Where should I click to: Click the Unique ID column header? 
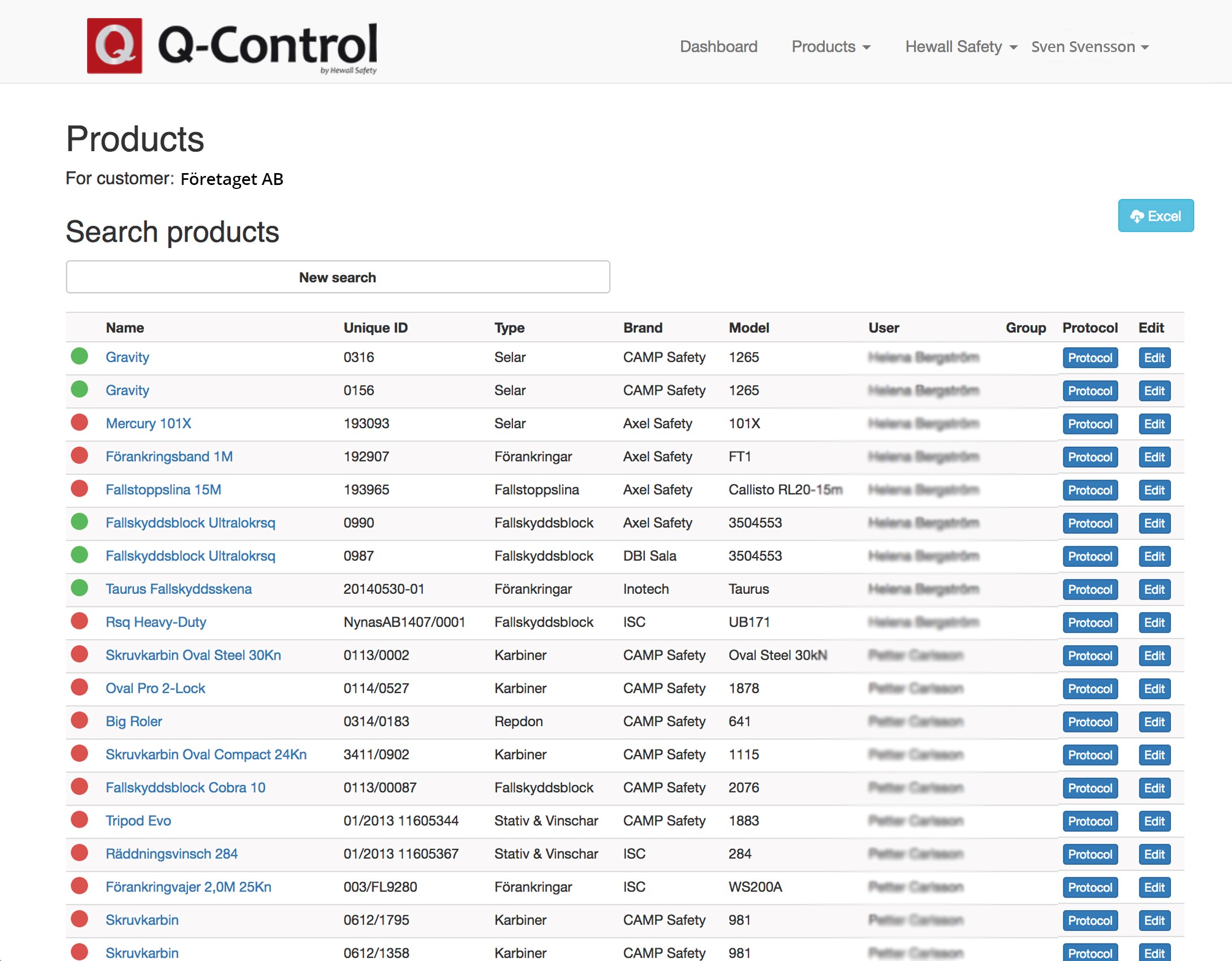point(376,327)
